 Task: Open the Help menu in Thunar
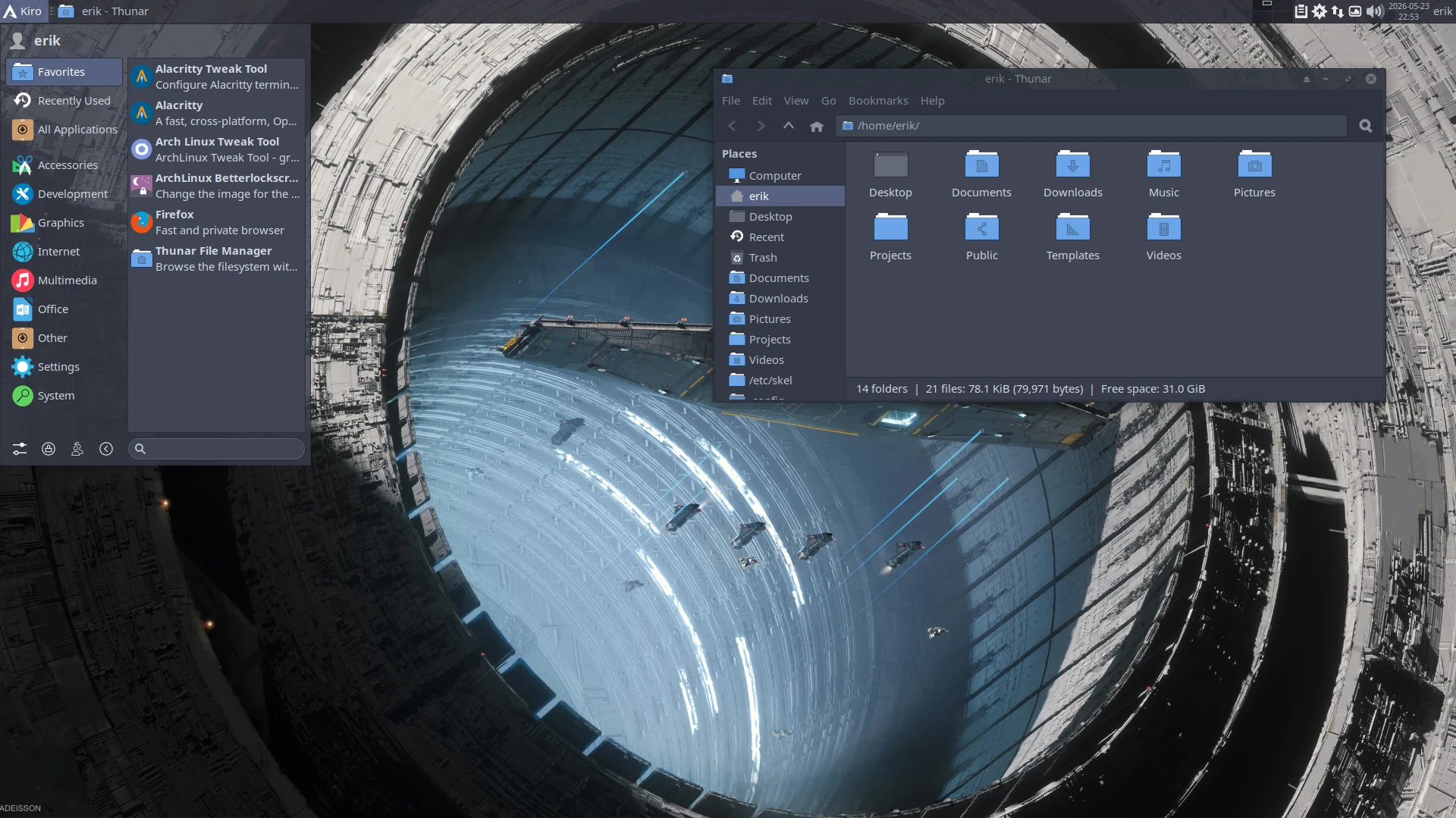[x=933, y=101]
